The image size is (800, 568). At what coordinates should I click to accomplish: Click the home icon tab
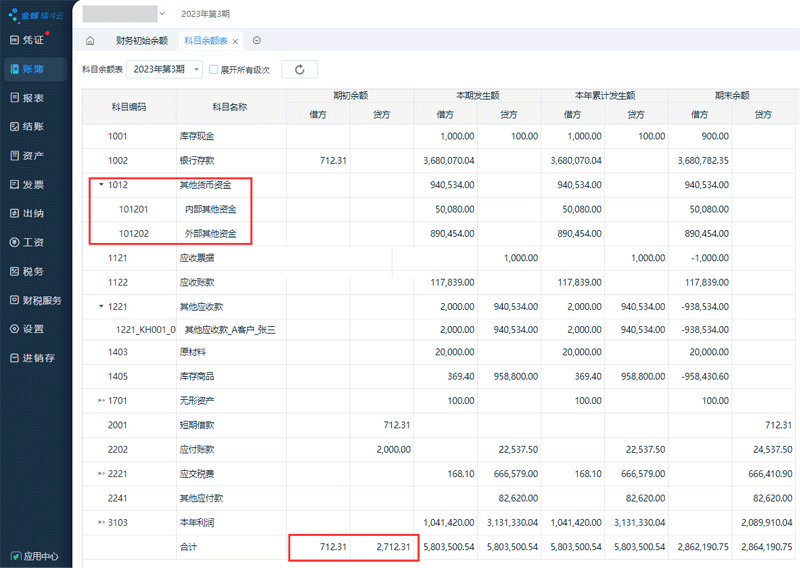coord(91,41)
